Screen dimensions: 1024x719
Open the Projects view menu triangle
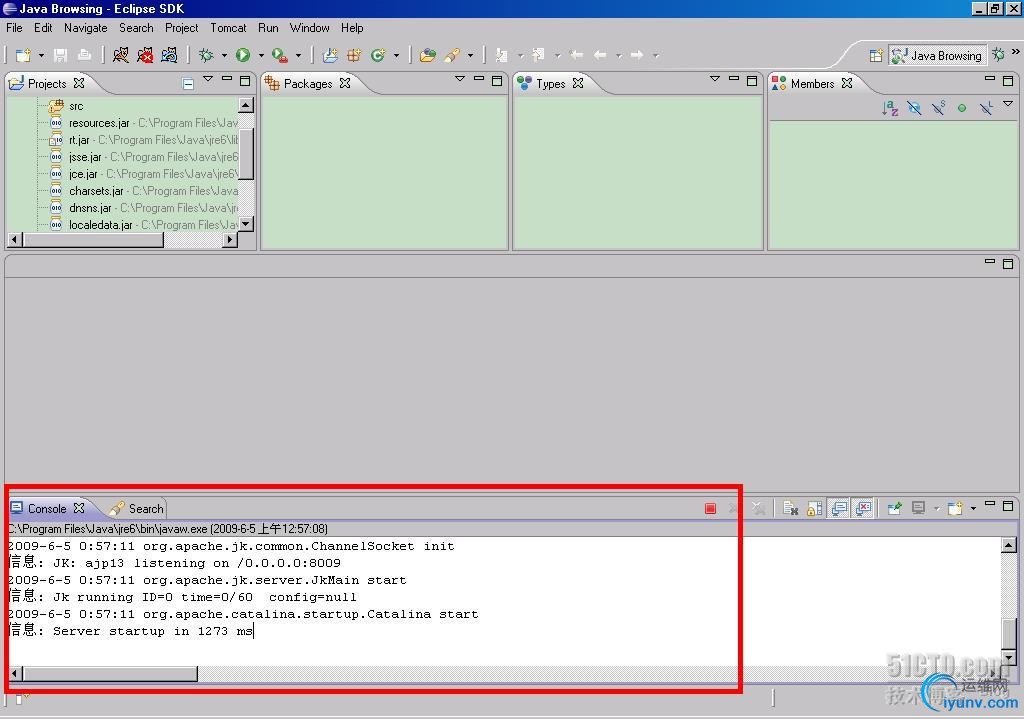click(208, 79)
